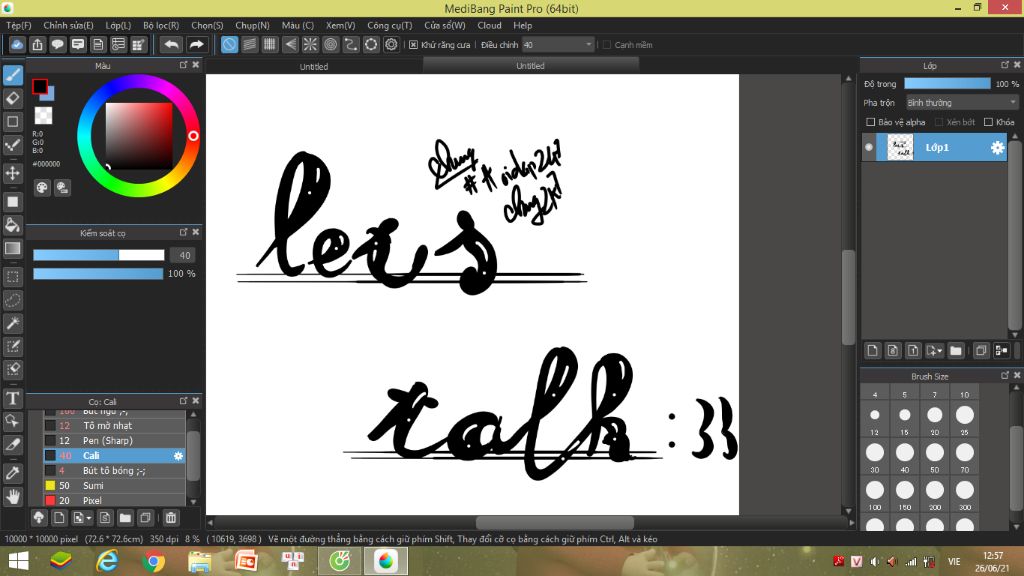The width and height of the screenshot is (1024, 576).
Task: Toggle the Canh mềm checkbox
Action: coord(607,45)
